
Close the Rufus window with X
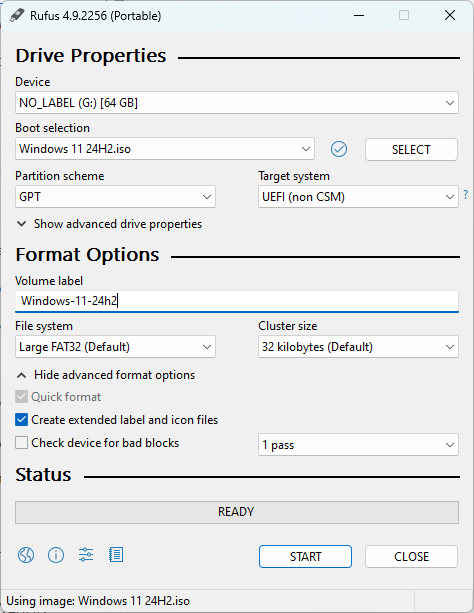coord(450,16)
